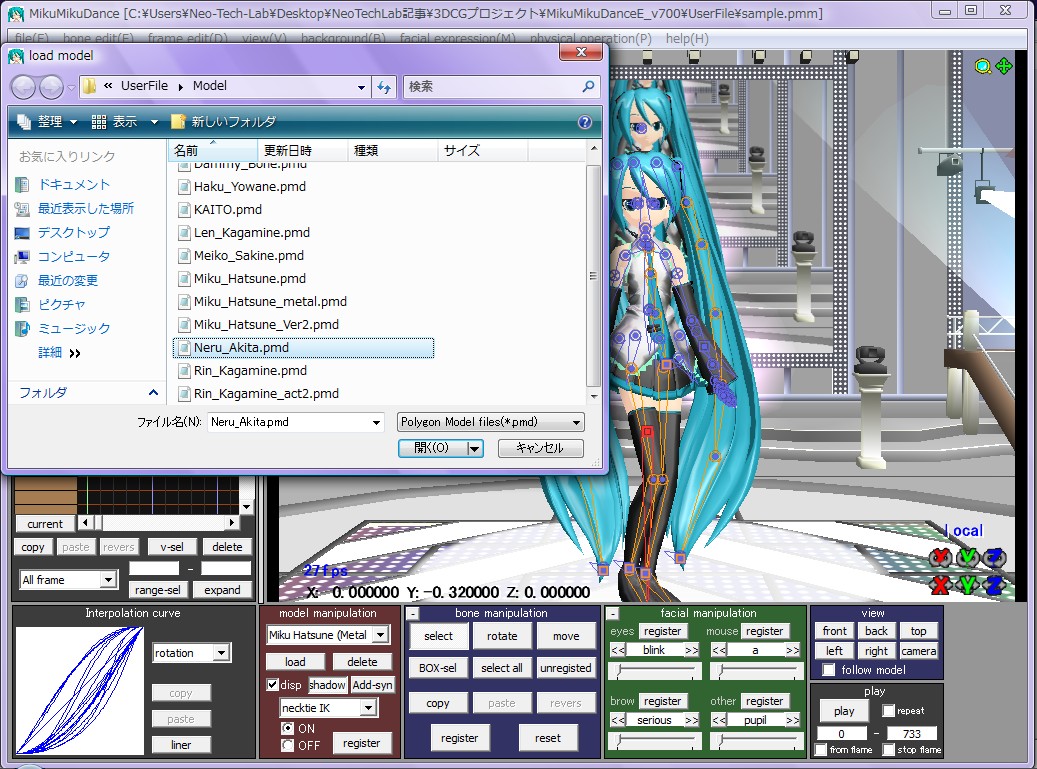This screenshot has height=769, width=1037.
Task: Click the upper red X rotation axis icon
Action: (x=940, y=557)
